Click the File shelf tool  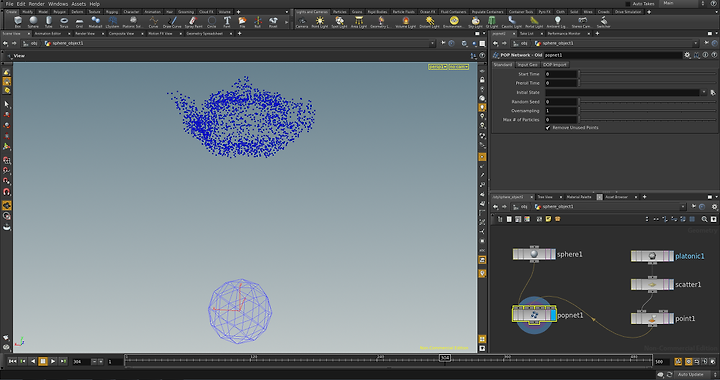pos(242,22)
